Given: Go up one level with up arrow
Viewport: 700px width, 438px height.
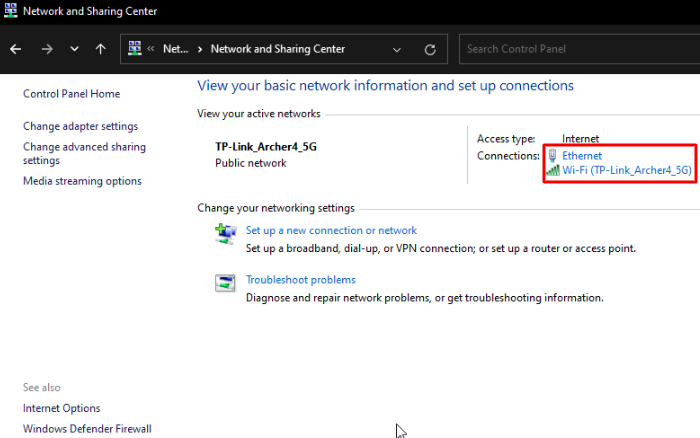Looking at the screenshot, I should (100, 49).
